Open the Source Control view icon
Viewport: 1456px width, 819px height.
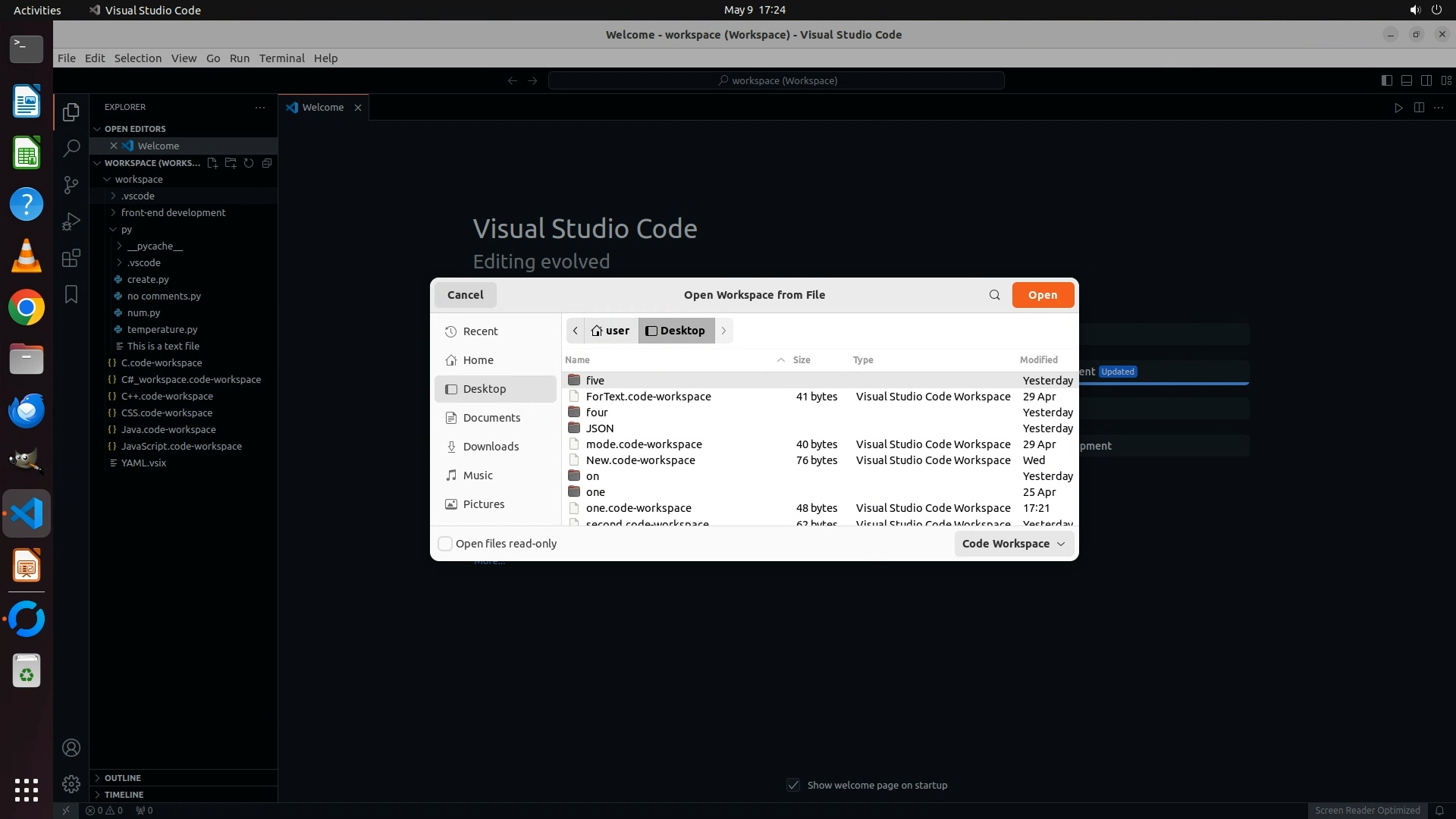click(x=71, y=184)
